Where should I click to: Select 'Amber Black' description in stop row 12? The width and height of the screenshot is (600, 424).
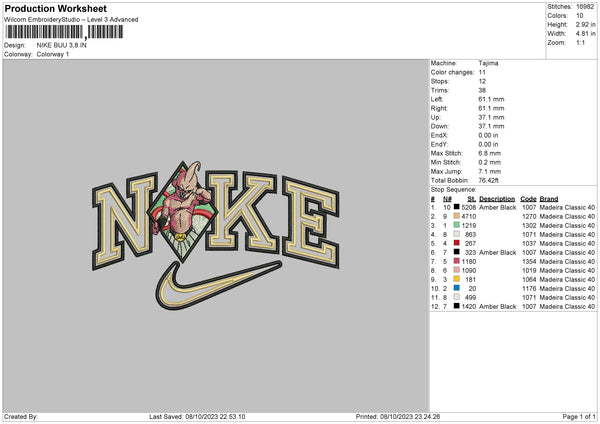[497, 307]
